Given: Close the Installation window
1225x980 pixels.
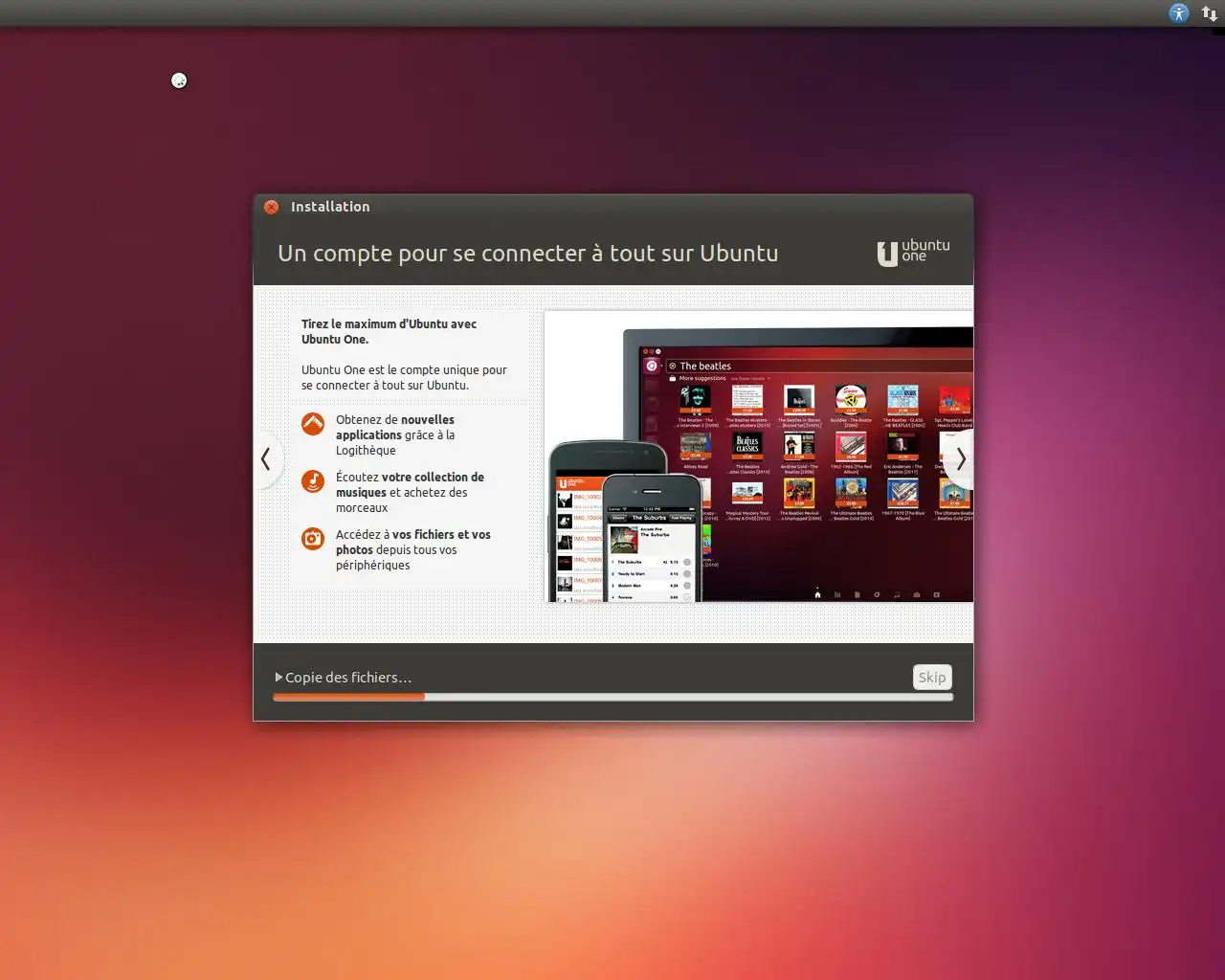Looking at the screenshot, I should pos(272,207).
